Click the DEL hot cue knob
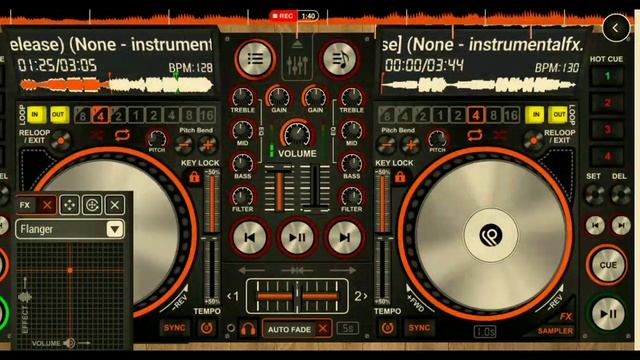Image resolution: width=640 pixels, height=360 pixels. (620, 194)
